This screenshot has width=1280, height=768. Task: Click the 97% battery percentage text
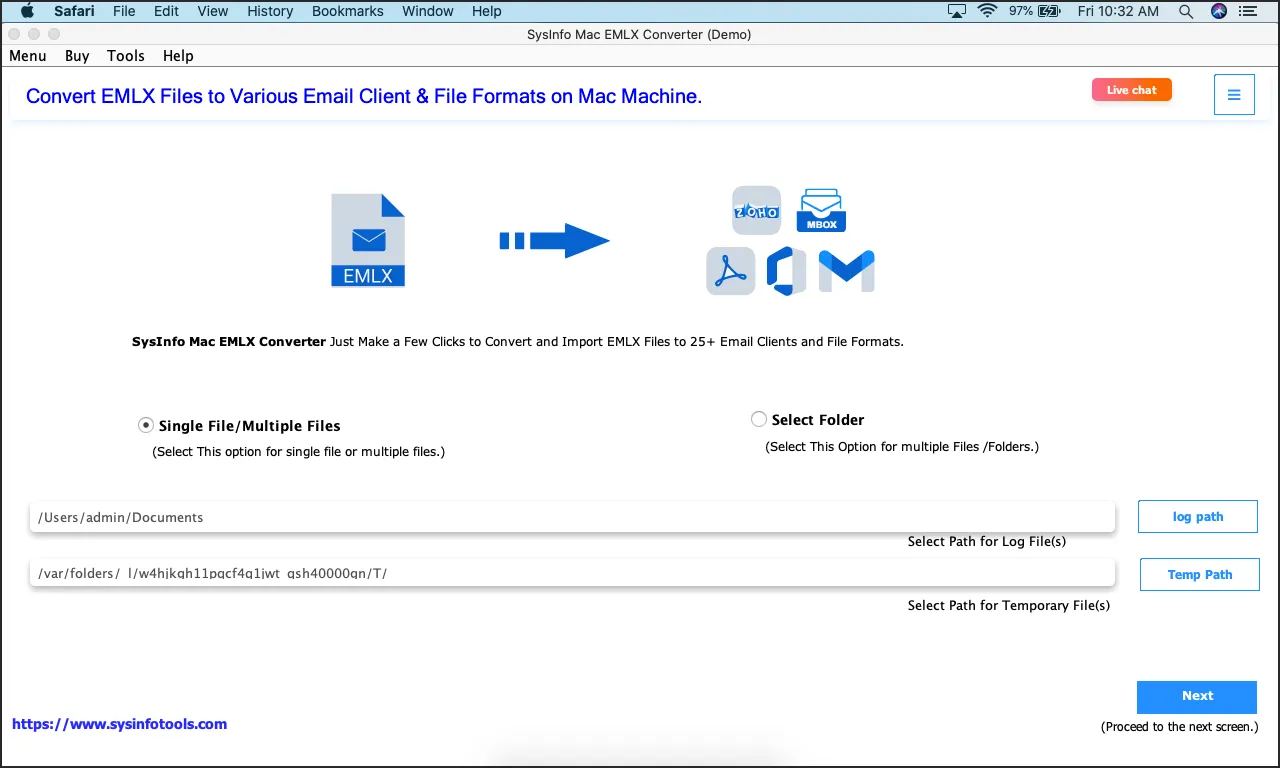point(1021,11)
